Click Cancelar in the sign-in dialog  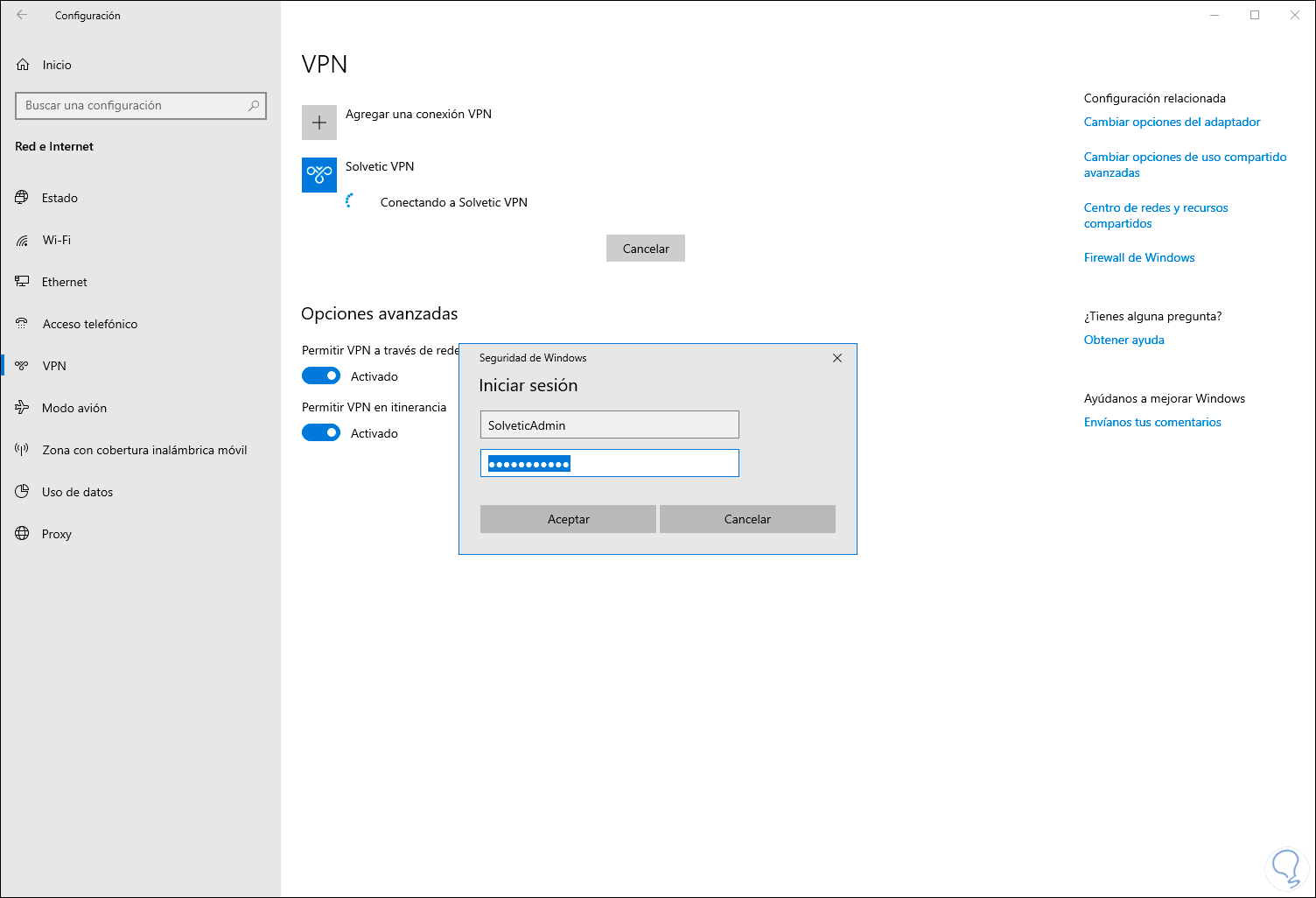(x=747, y=519)
